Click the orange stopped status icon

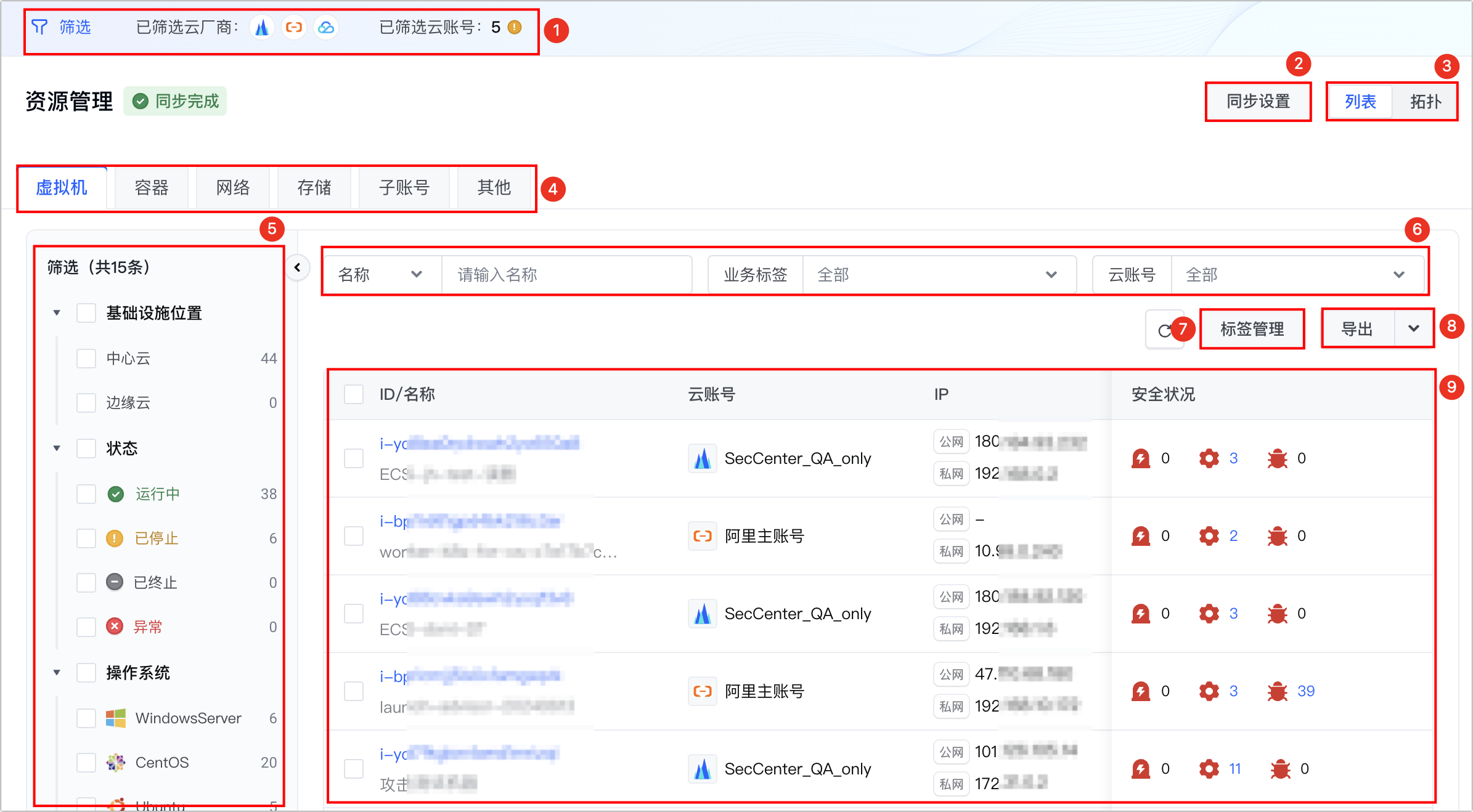[x=115, y=538]
